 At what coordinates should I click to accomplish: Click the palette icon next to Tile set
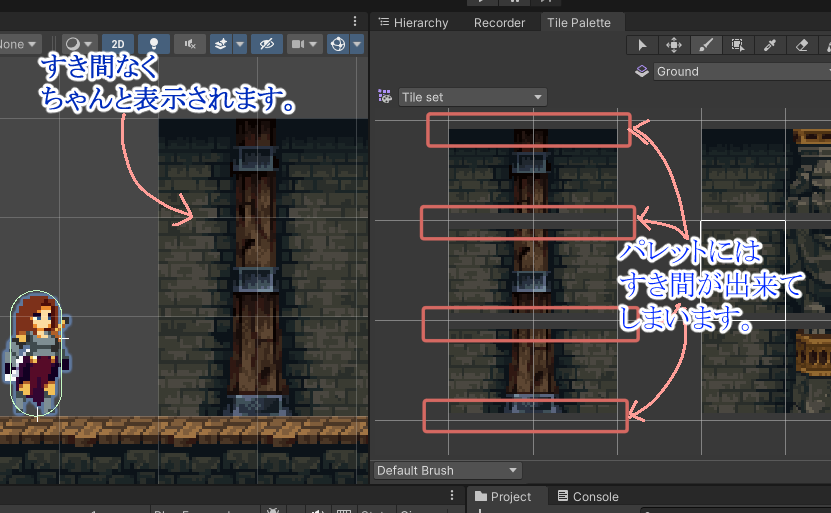[385, 96]
